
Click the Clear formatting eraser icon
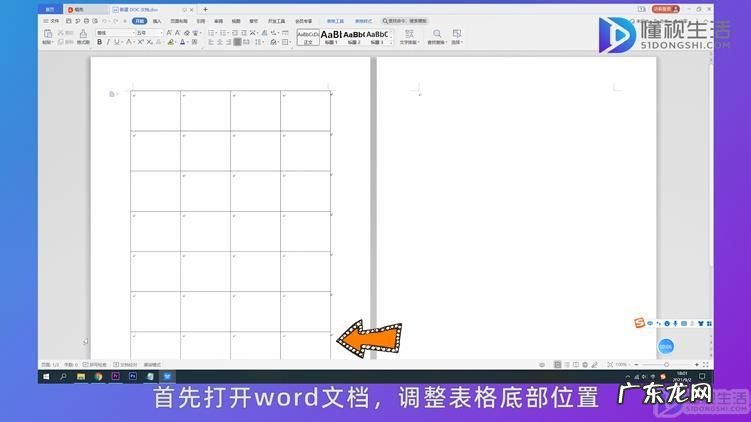coord(187,33)
